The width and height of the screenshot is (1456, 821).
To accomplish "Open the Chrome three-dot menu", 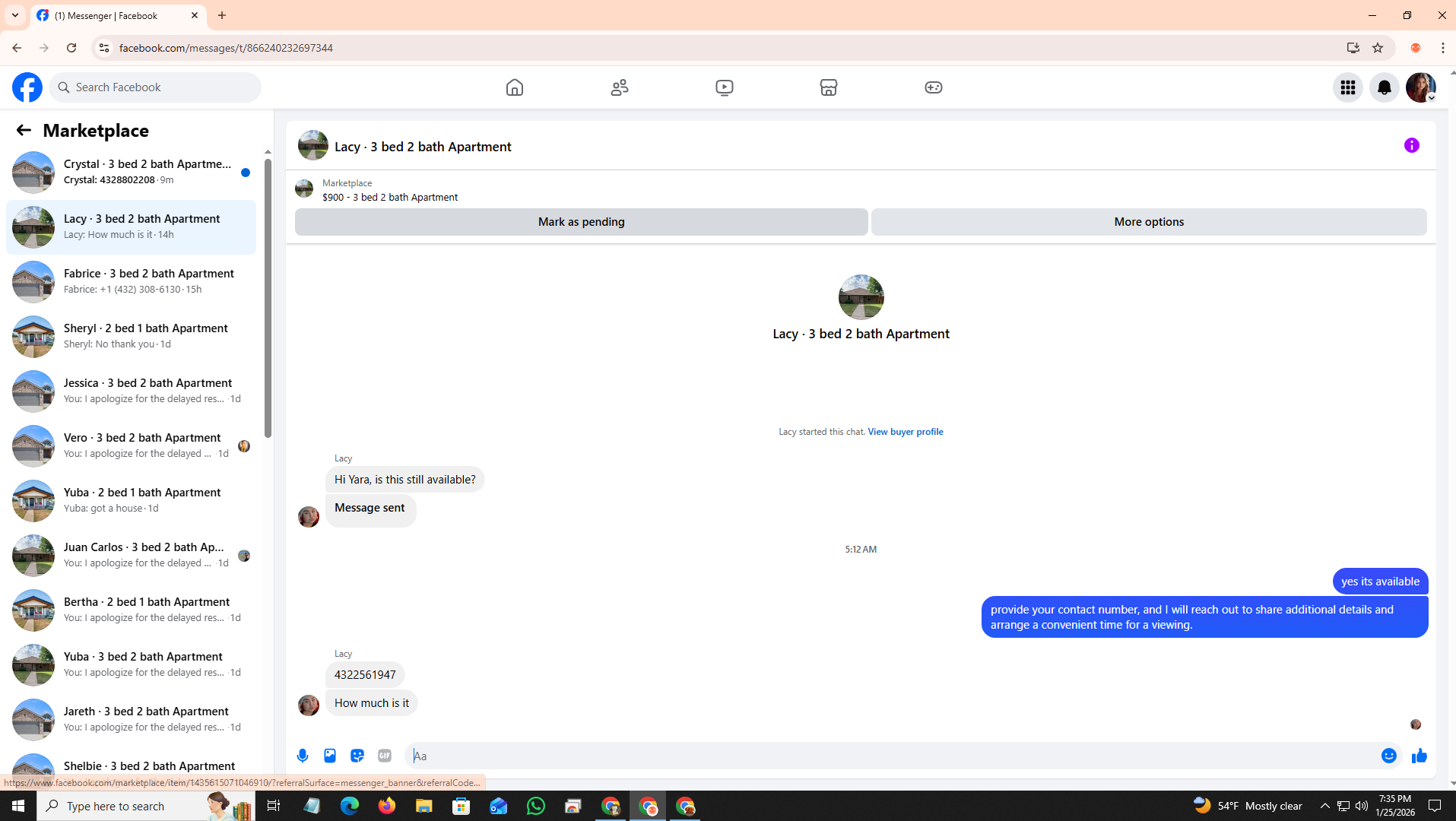I will click(1443, 48).
